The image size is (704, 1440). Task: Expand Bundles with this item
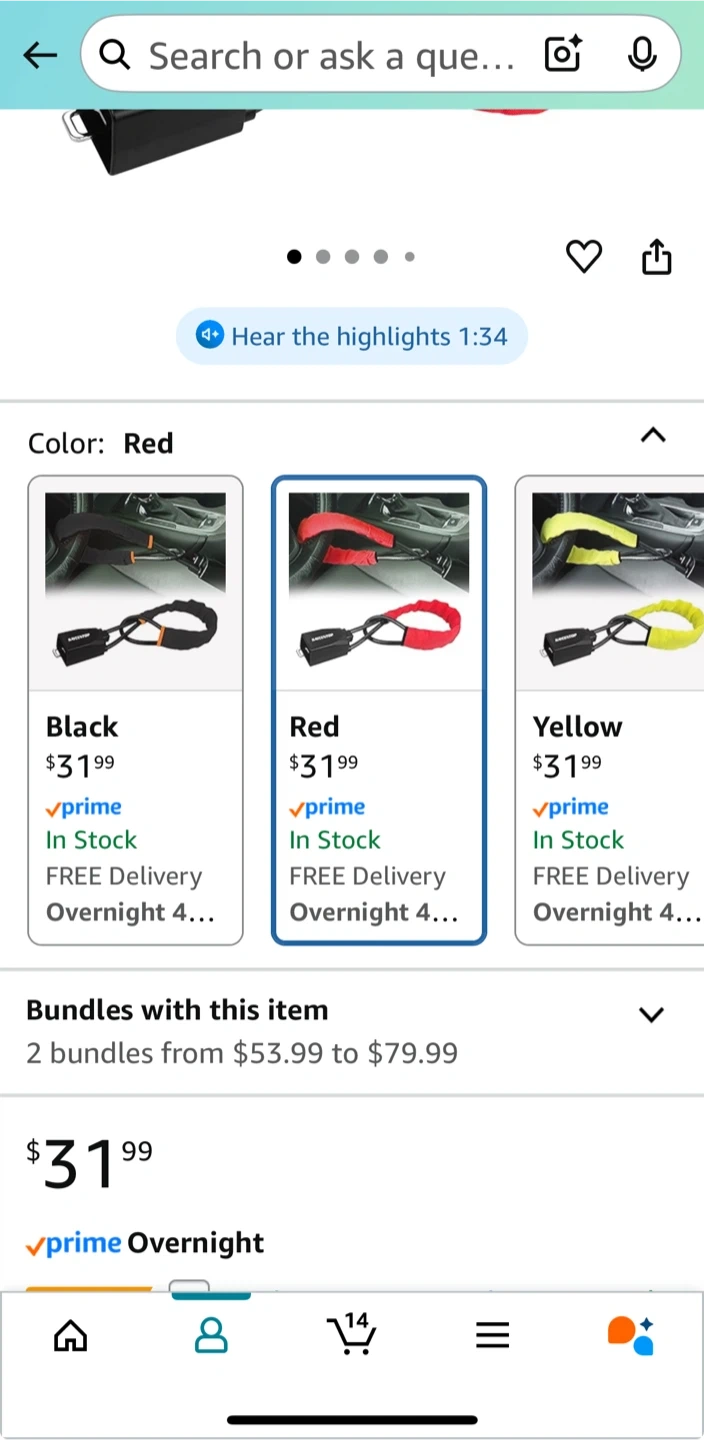(x=651, y=1015)
